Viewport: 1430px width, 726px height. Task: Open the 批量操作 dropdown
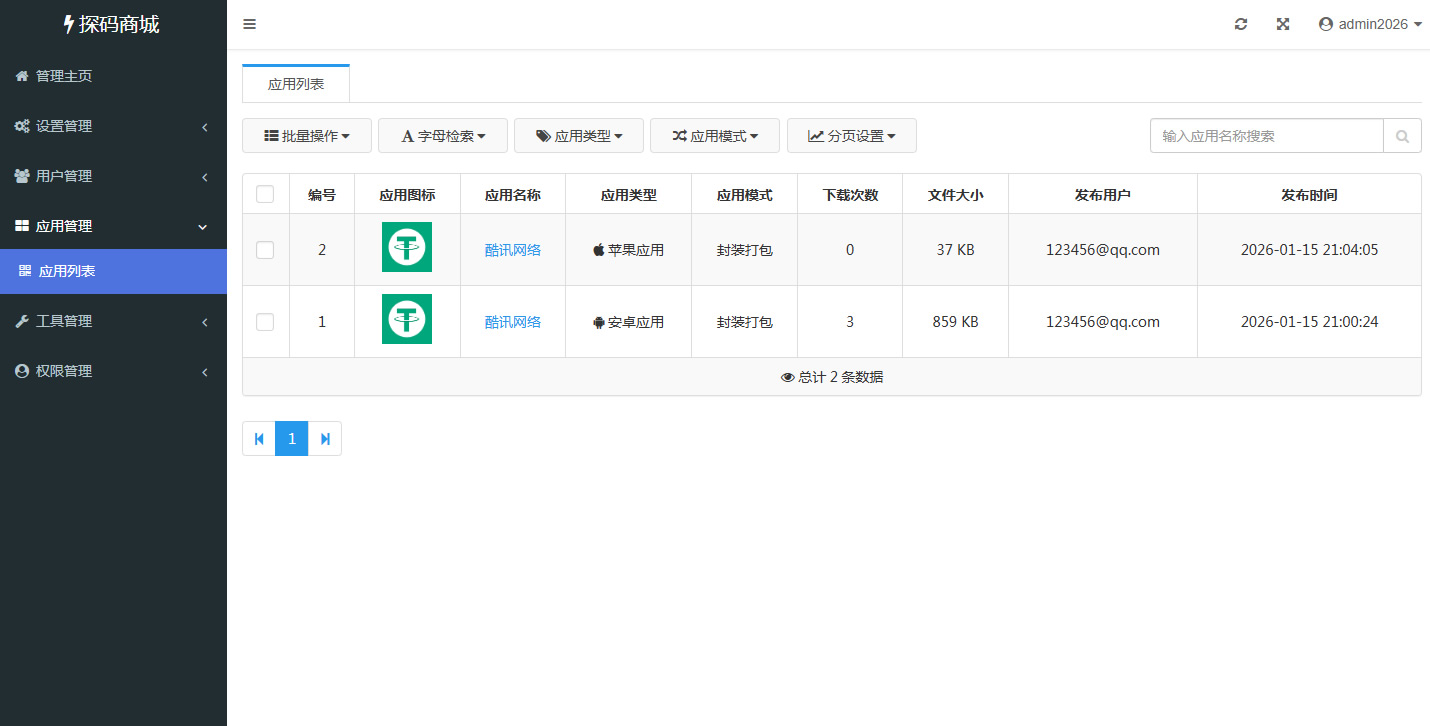(307, 136)
